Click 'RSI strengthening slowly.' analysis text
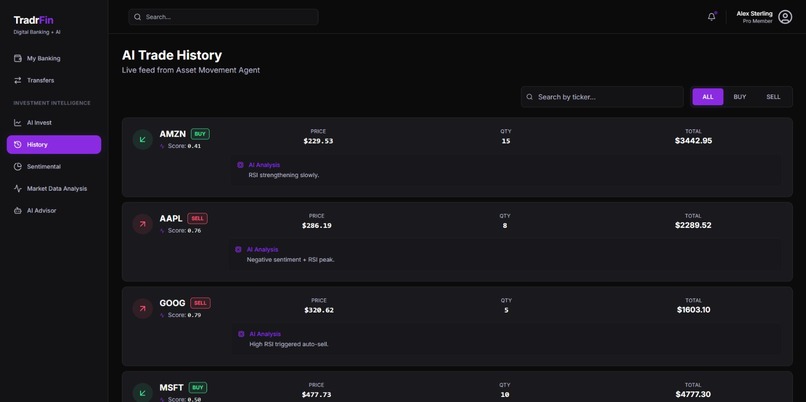This screenshot has width=806, height=402. [284, 175]
